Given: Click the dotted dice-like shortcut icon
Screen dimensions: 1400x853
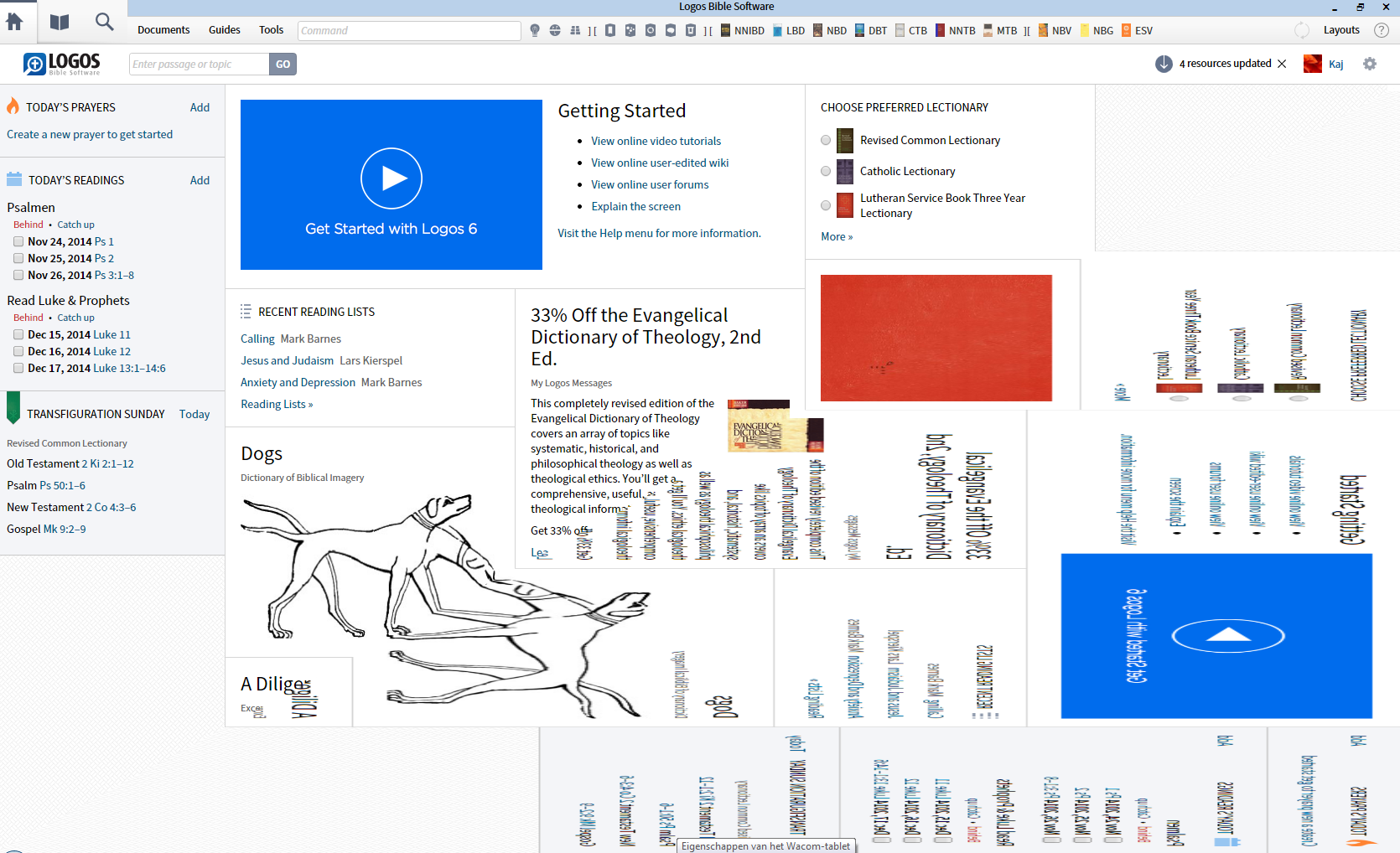Looking at the screenshot, I should pyautogui.click(x=630, y=30).
